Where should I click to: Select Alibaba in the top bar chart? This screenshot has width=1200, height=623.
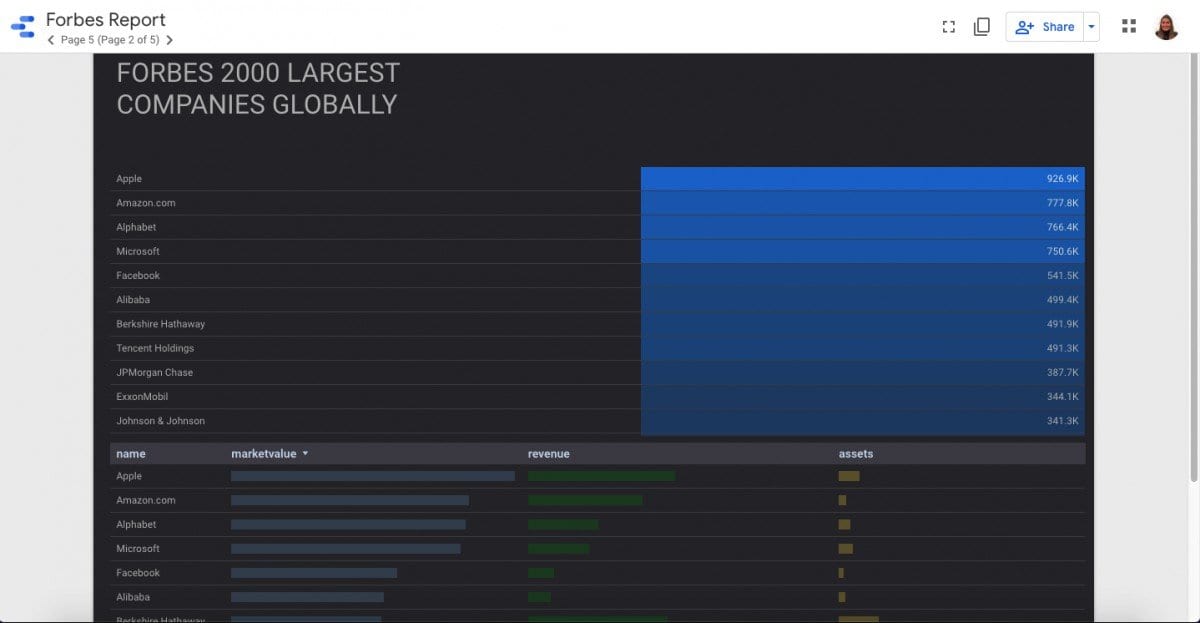click(x=133, y=300)
